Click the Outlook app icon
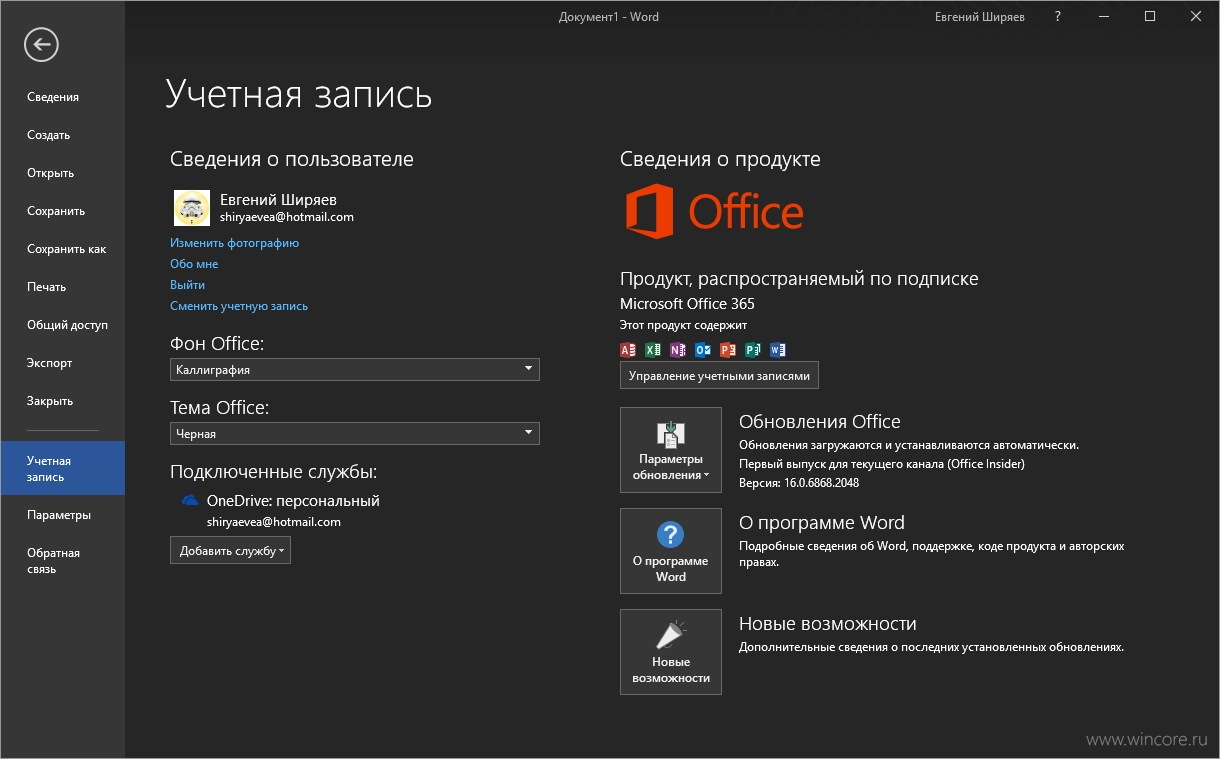 click(703, 350)
